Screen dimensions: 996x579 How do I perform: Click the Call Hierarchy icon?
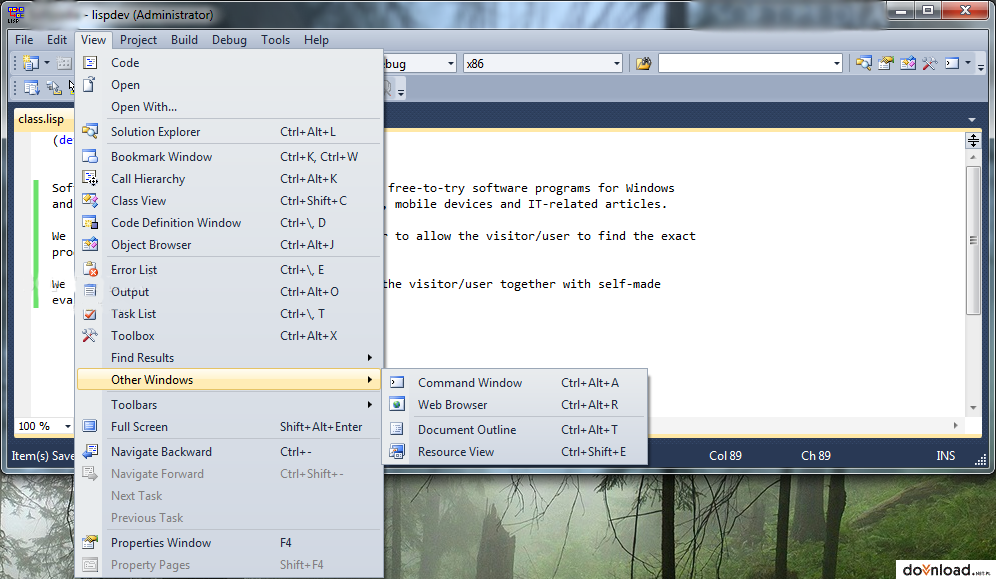coord(90,178)
